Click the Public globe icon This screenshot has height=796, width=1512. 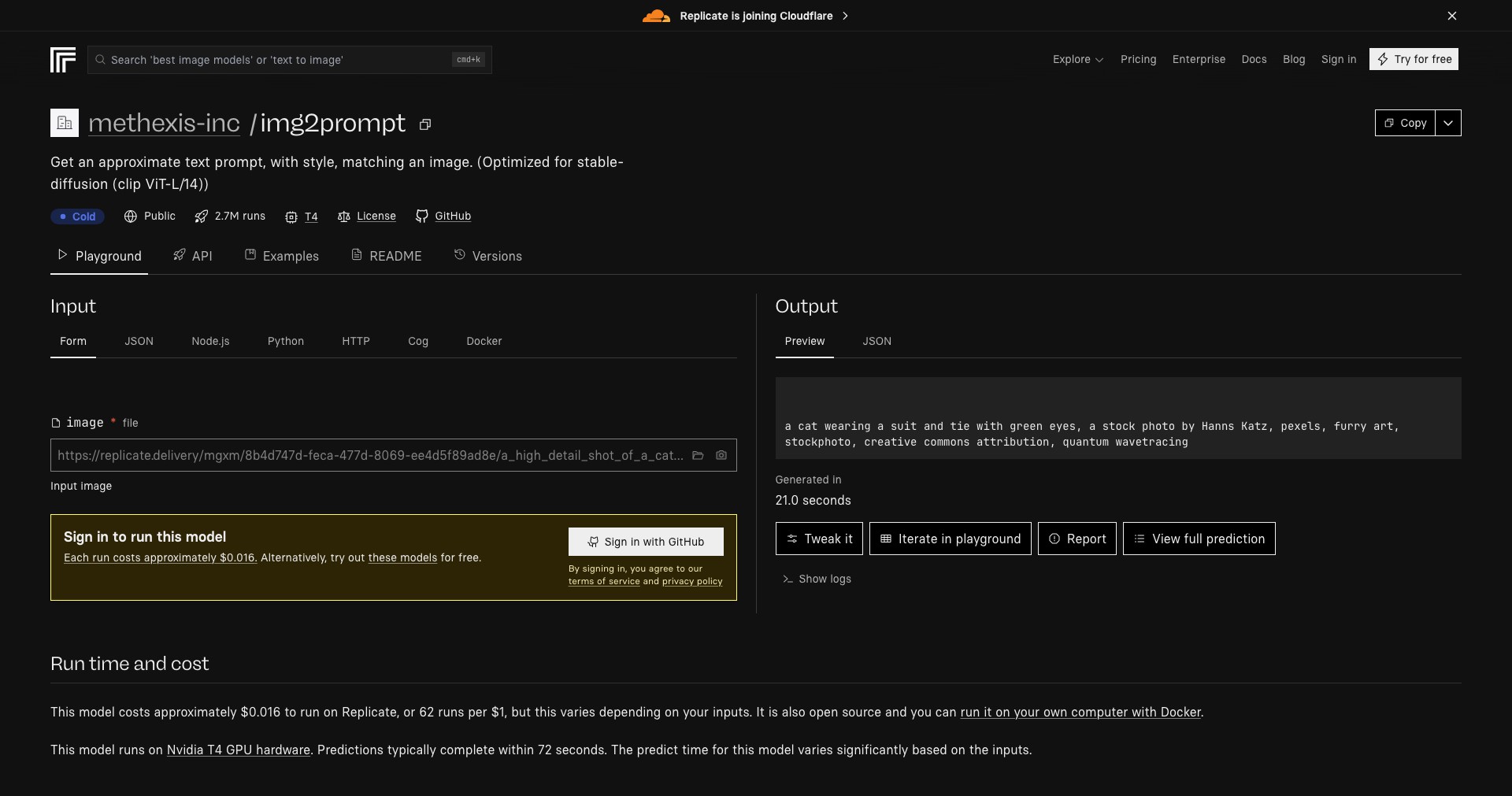(131, 216)
